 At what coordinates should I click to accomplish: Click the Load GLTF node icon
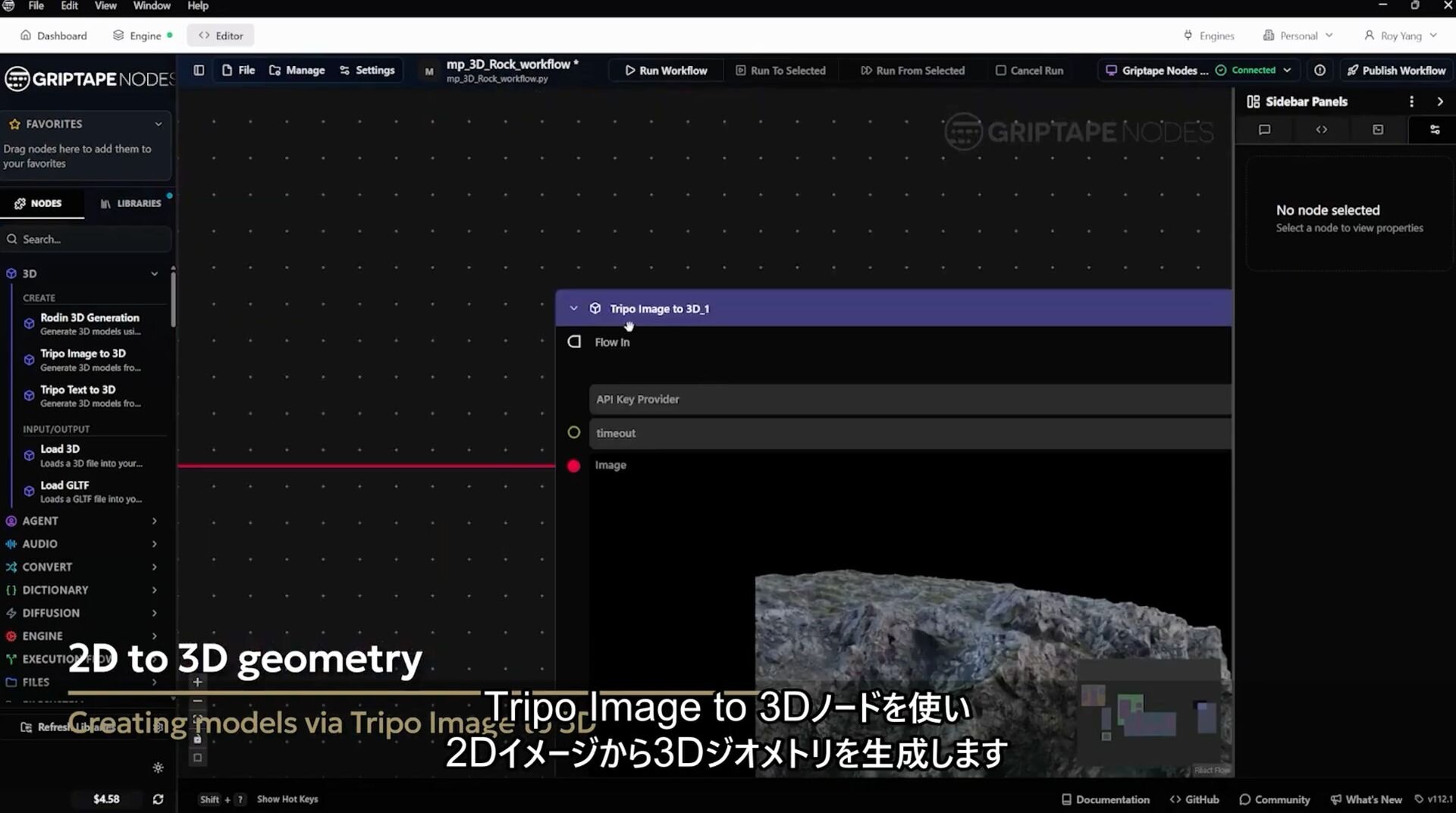pyautogui.click(x=29, y=491)
